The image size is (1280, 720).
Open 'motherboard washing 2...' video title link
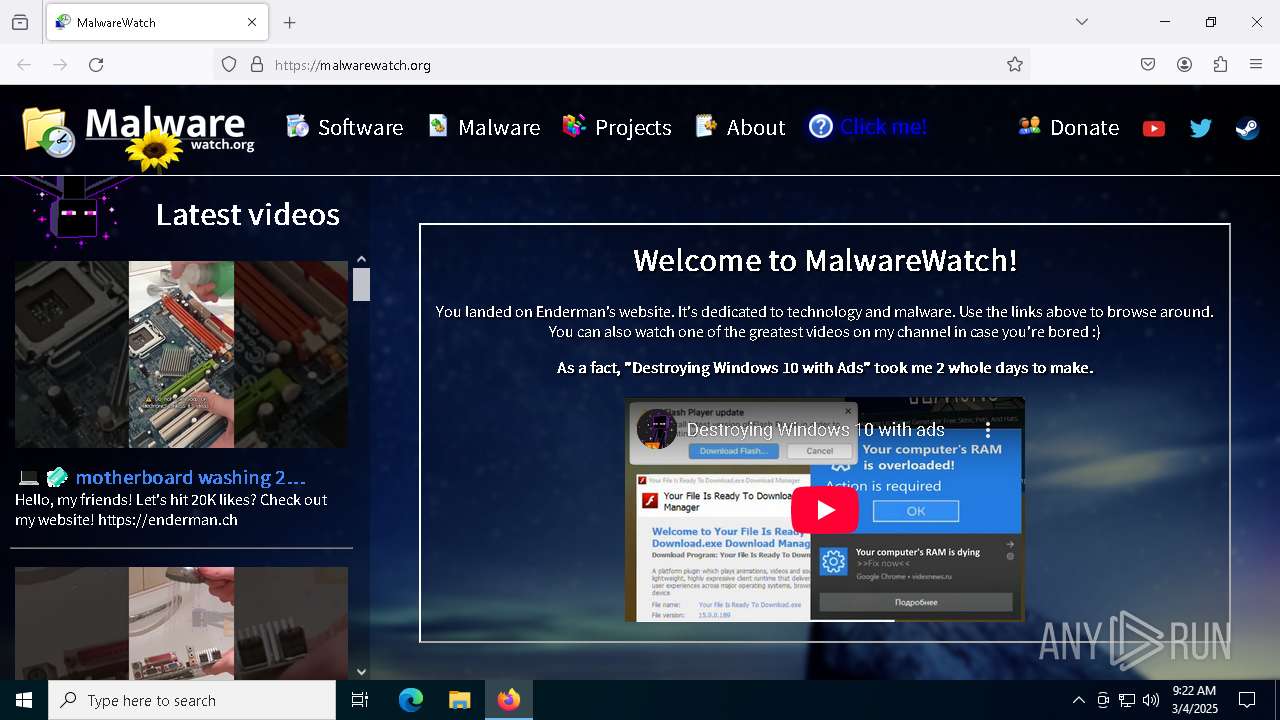pyautogui.click(x=190, y=477)
